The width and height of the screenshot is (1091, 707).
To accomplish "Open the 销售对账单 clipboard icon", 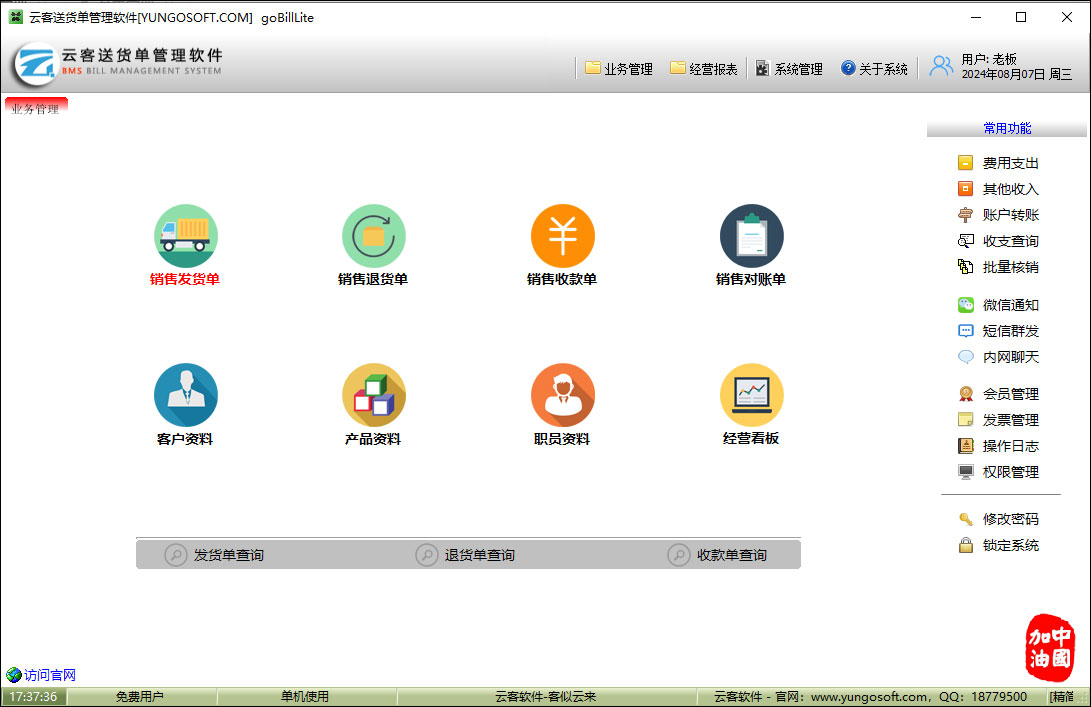I will pyautogui.click(x=751, y=236).
